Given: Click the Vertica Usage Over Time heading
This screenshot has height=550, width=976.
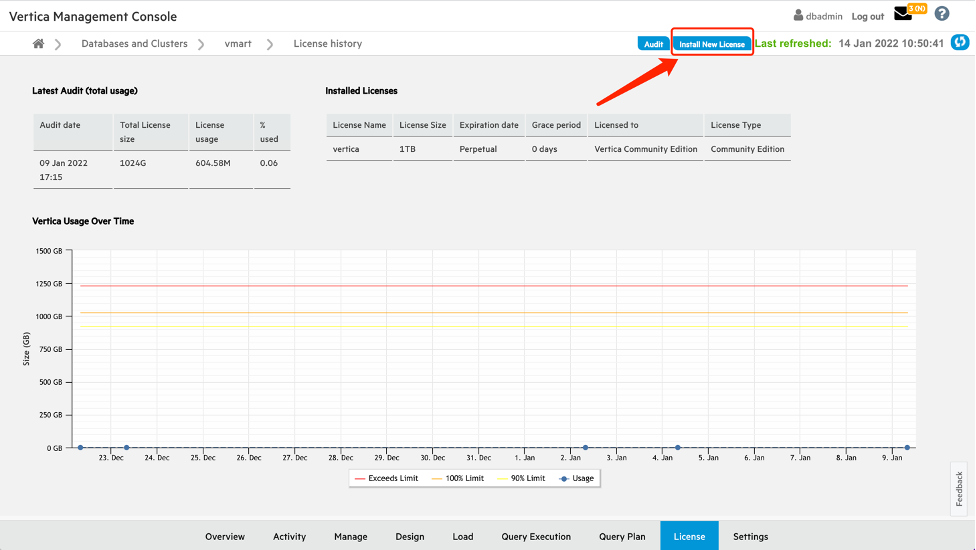Looking at the screenshot, I should [83, 221].
